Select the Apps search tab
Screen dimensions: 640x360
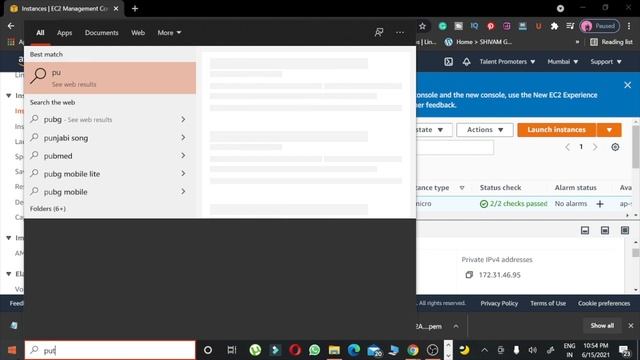(x=64, y=33)
